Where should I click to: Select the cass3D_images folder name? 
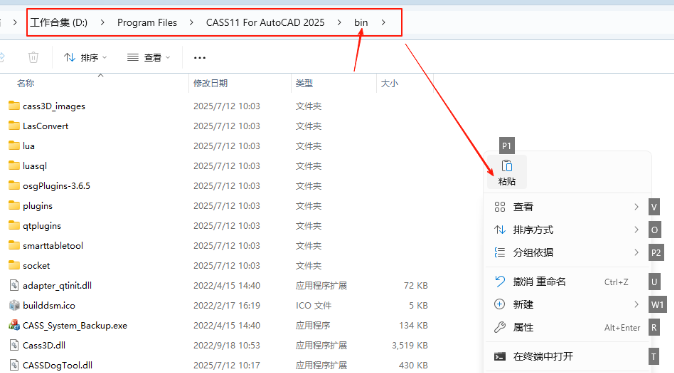54,106
